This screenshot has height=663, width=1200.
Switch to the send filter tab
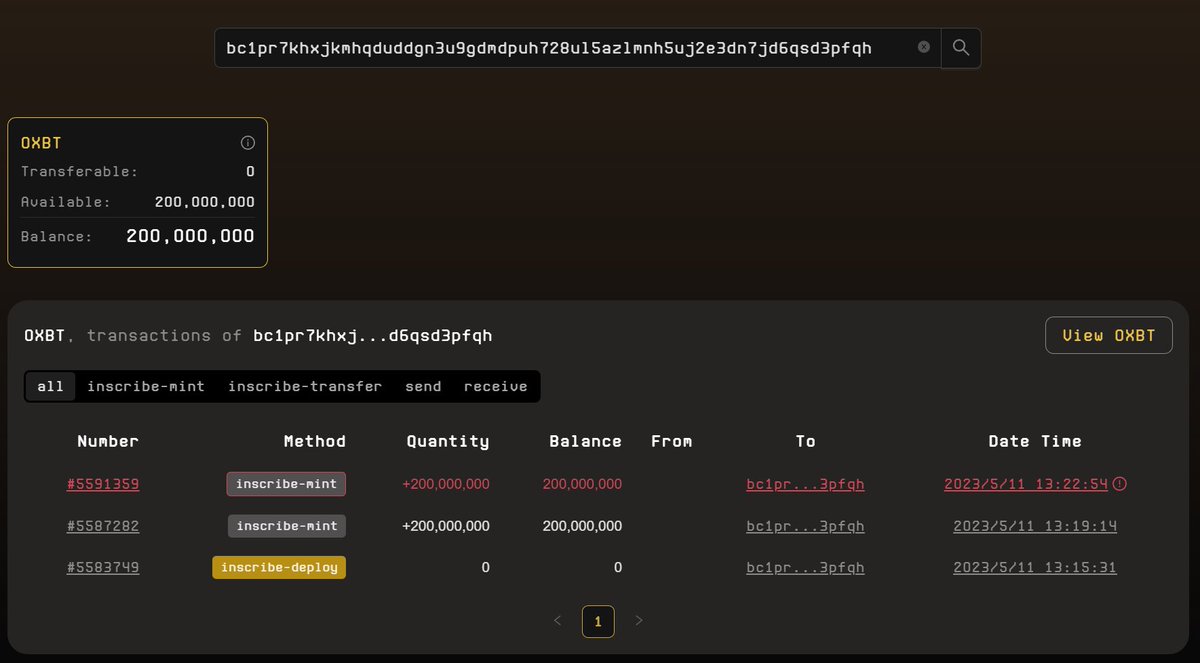(x=423, y=386)
